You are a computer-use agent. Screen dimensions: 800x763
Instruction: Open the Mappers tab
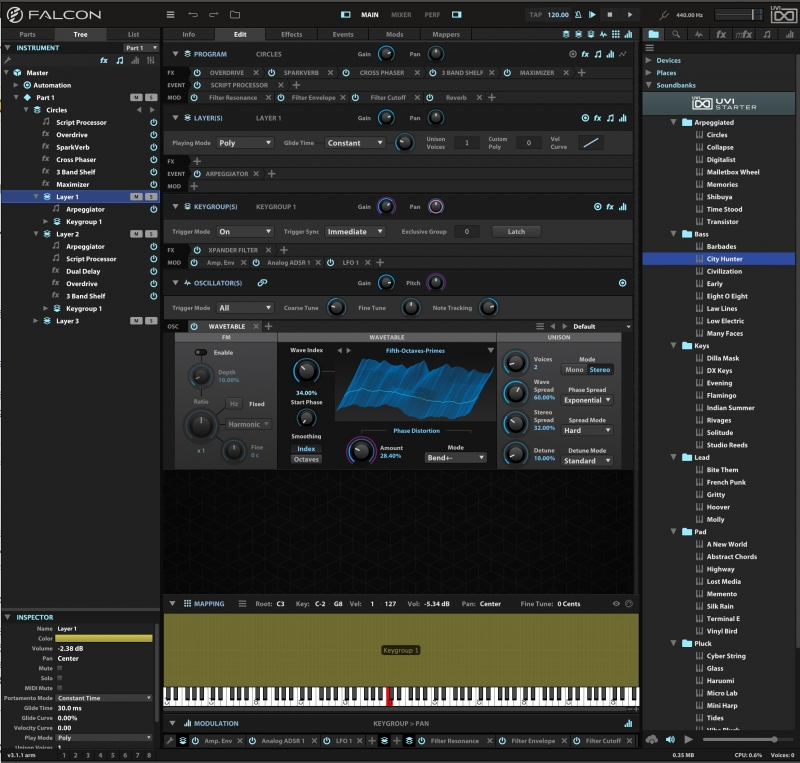point(446,35)
